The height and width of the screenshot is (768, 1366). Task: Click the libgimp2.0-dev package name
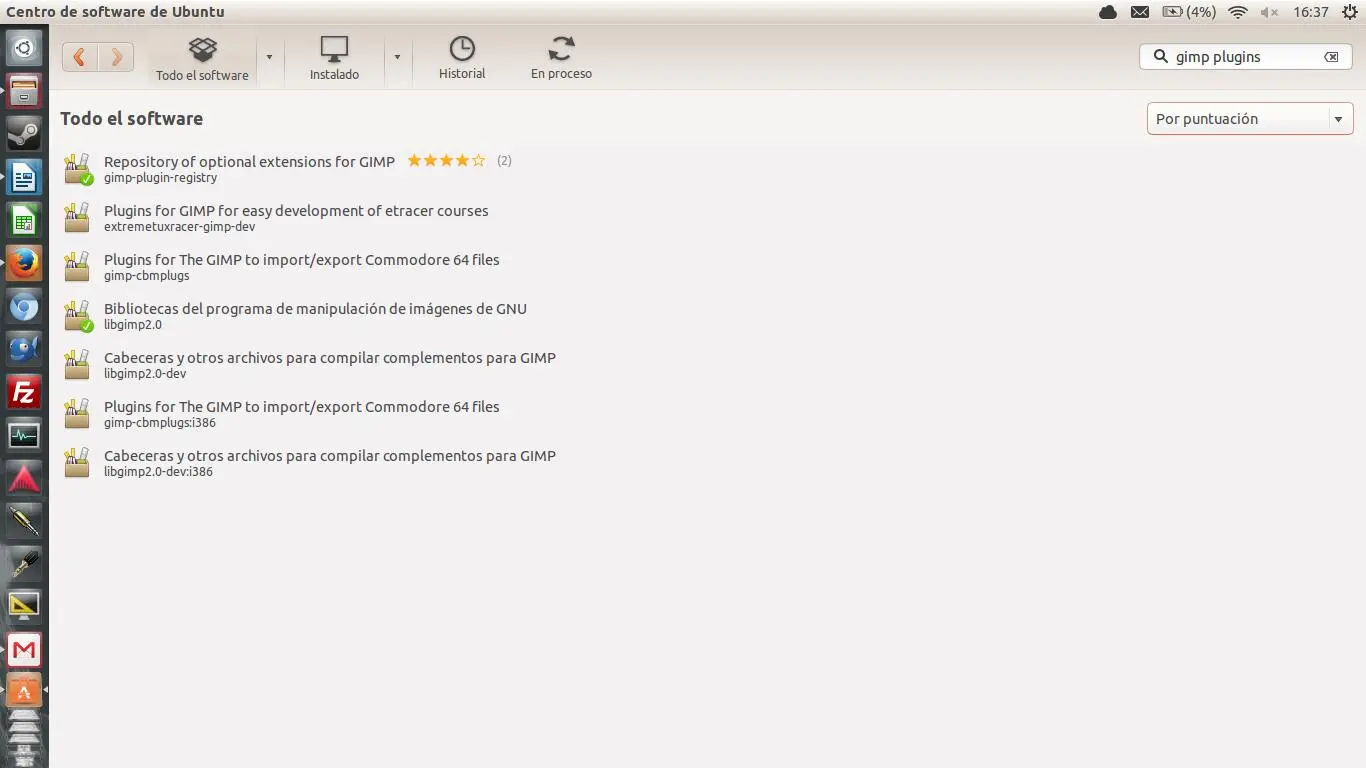pyautogui.click(x=145, y=374)
